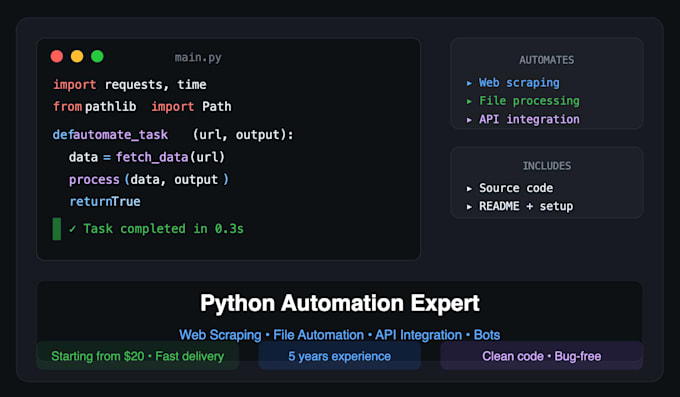680x397 pixels.
Task: Click the arrow bullet beside API integration
Action: coord(469,120)
